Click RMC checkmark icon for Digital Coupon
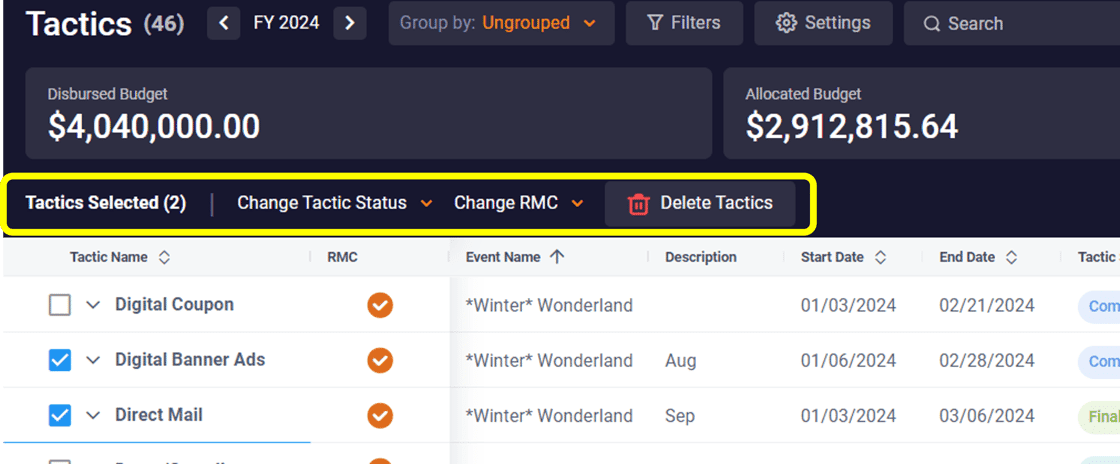 [380, 306]
